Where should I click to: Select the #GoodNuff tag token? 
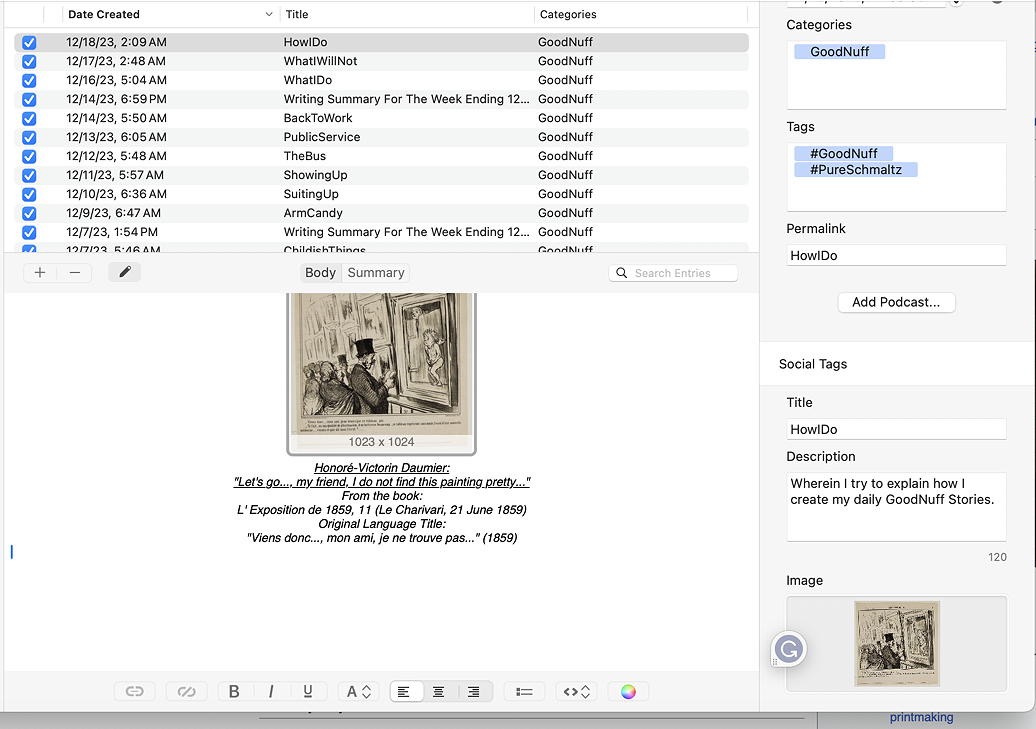pos(844,153)
